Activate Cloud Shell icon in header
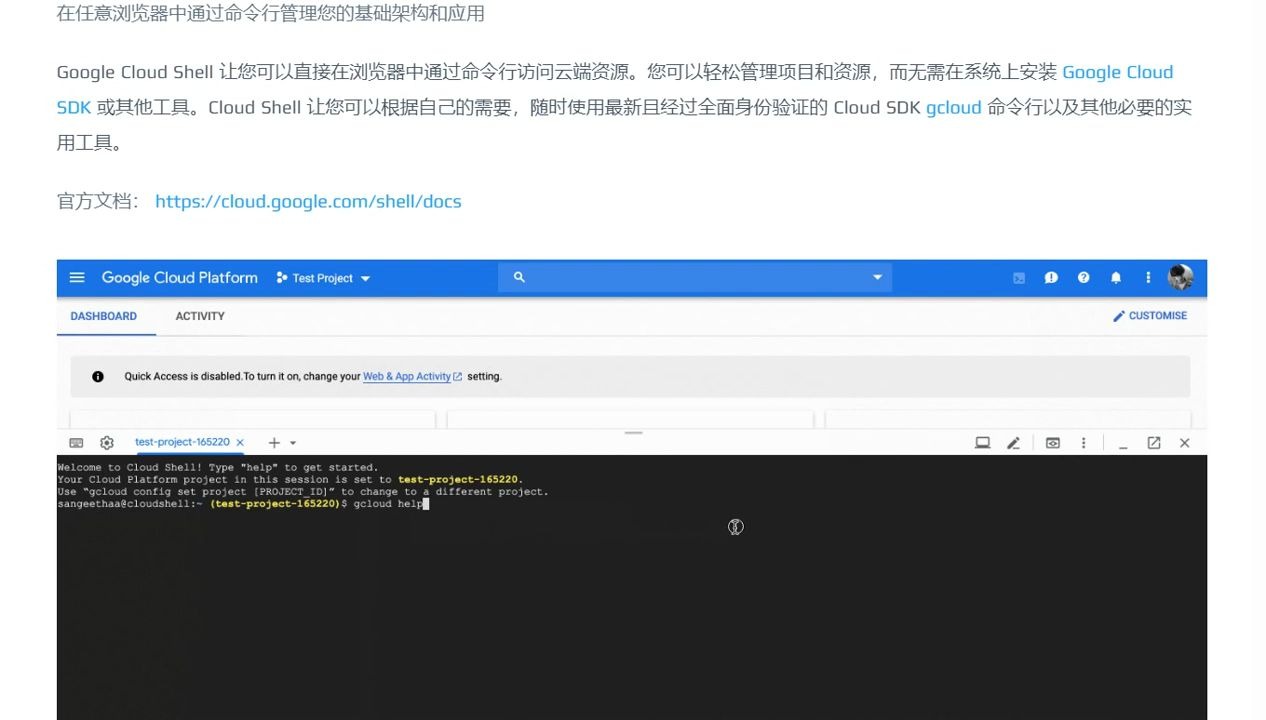Screen dimensions: 1266x720 [x=1019, y=278]
